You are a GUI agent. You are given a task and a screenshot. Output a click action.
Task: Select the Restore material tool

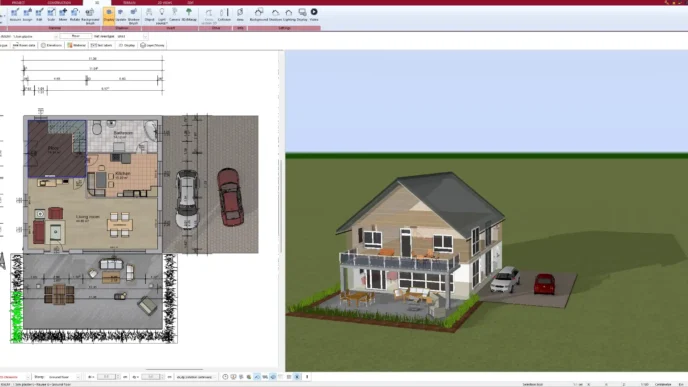click(15, 14)
